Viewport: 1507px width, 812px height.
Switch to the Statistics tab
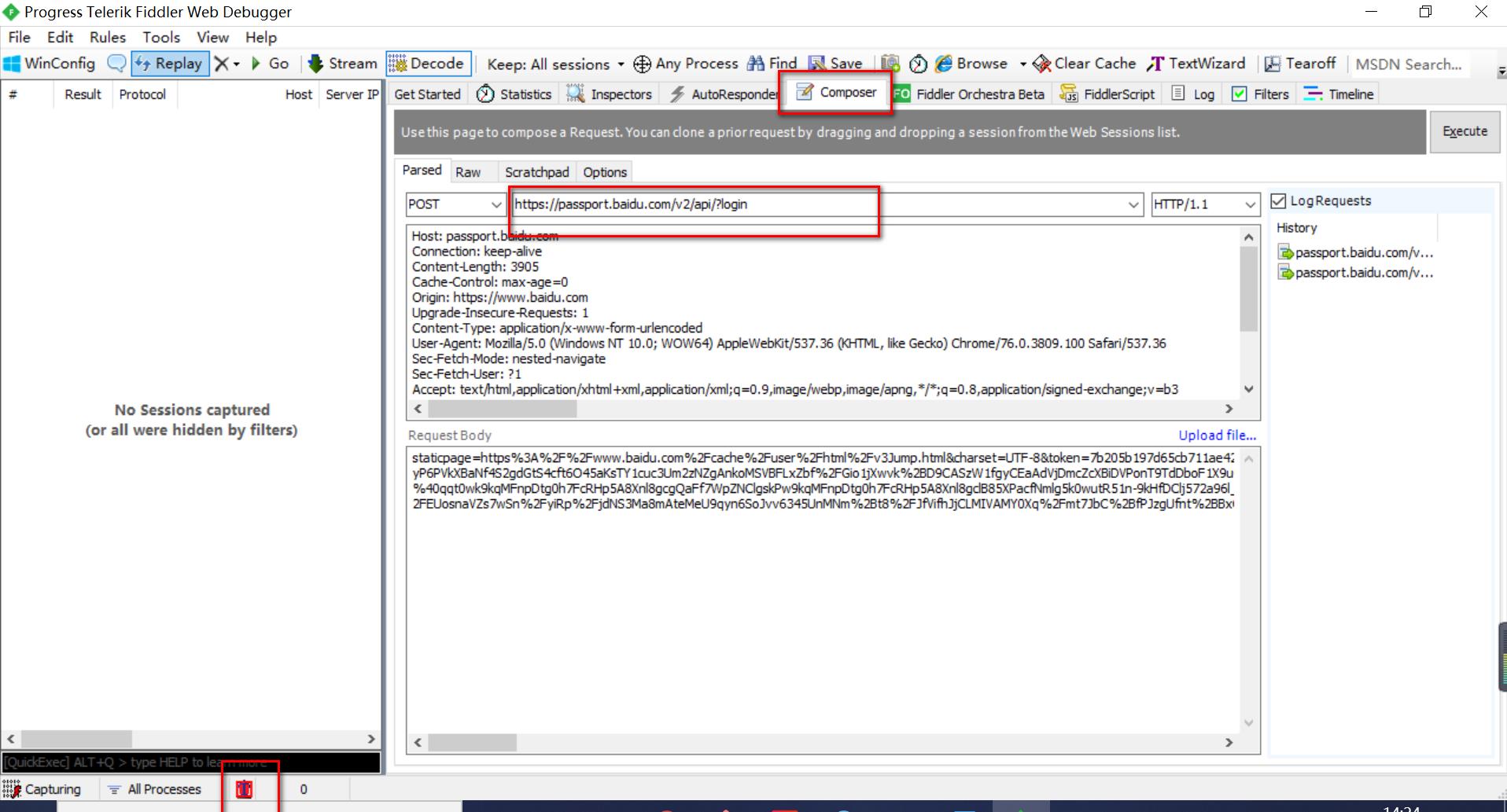514,94
